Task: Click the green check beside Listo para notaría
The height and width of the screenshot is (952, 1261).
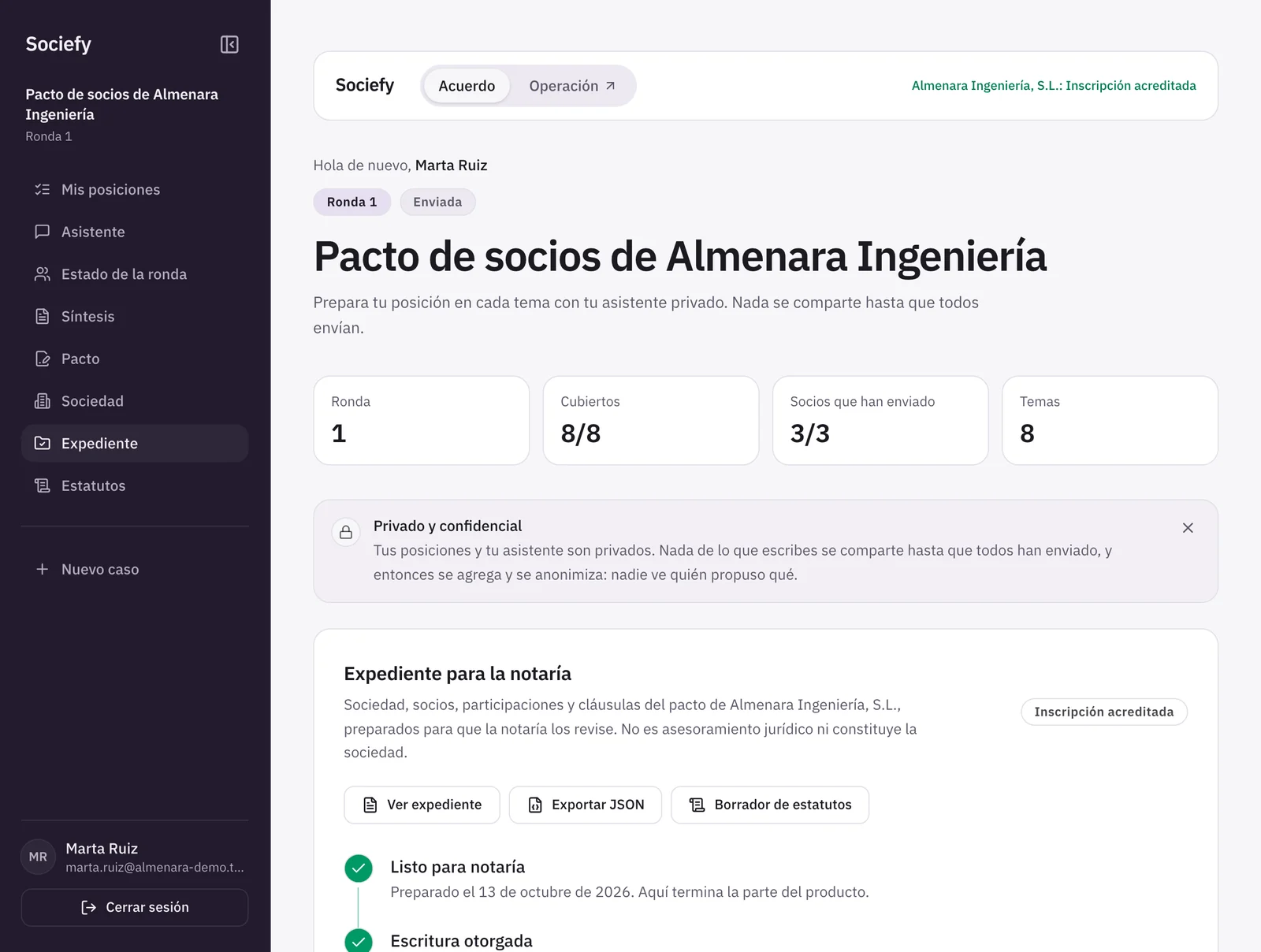Action: pyautogui.click(x=359, y=868)
